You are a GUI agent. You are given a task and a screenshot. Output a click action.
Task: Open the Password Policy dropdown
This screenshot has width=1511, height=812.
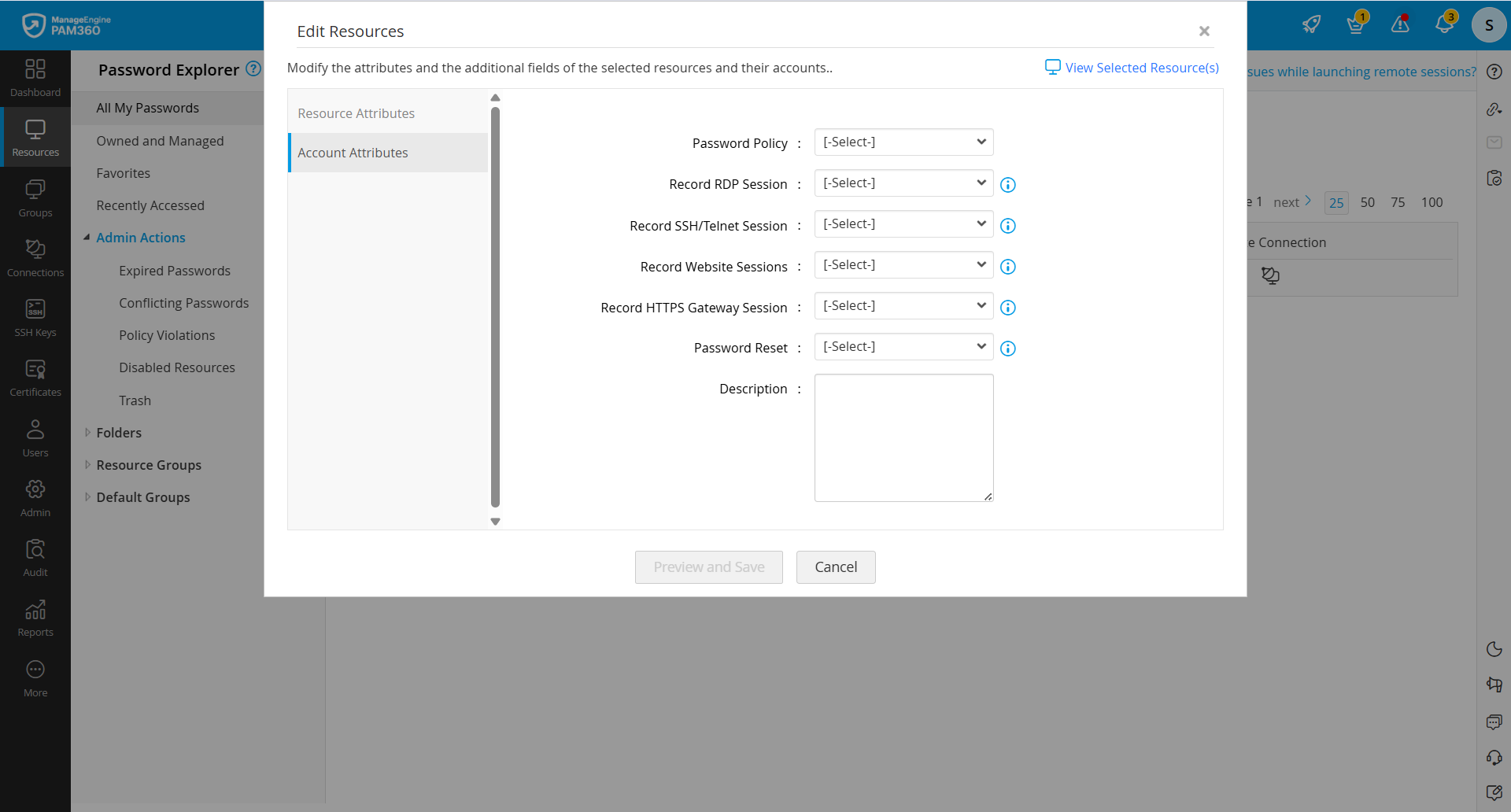pyautogui.click(x=903, y=142)
